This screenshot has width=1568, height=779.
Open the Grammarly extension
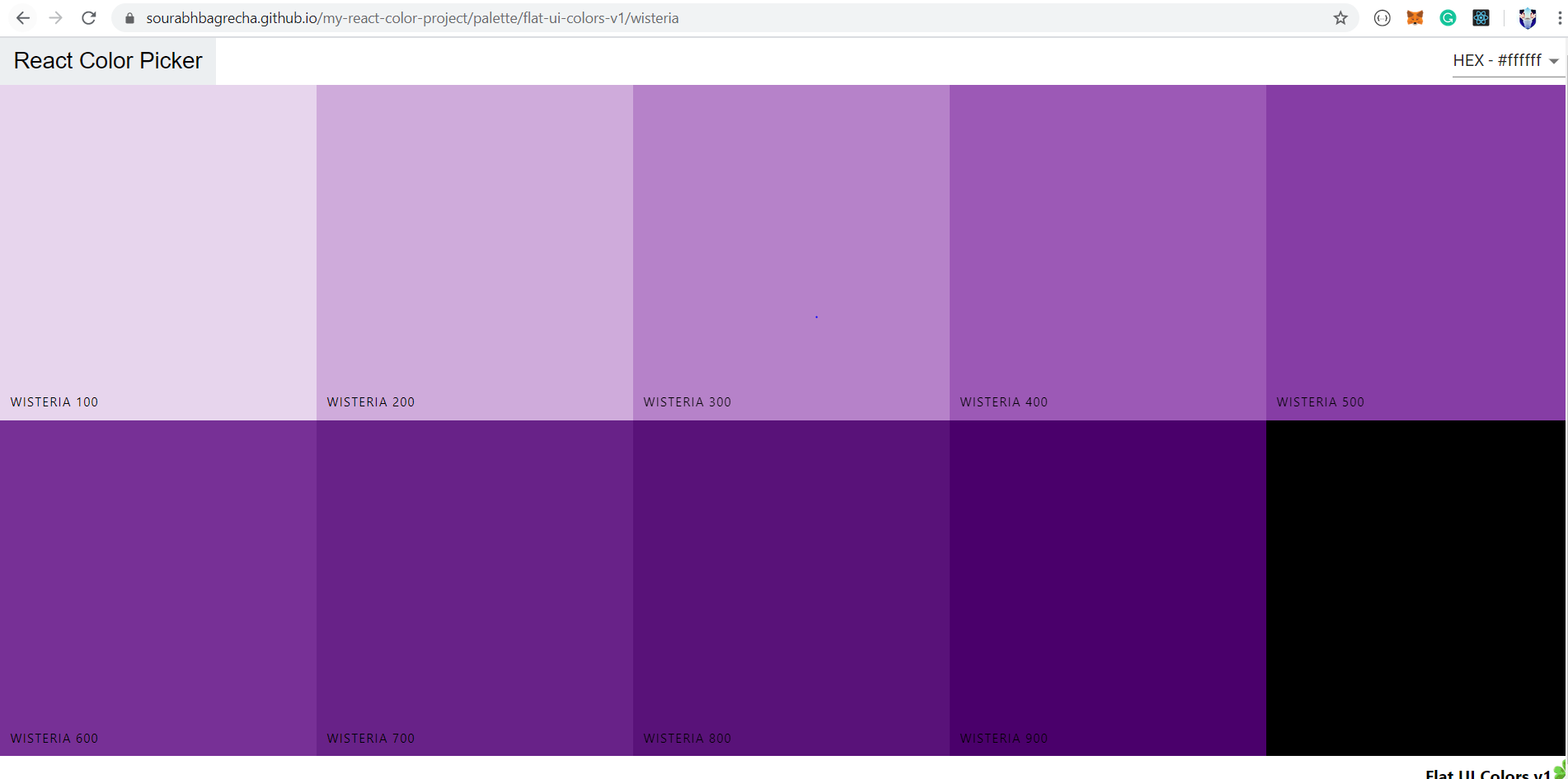click(1448, 18)
